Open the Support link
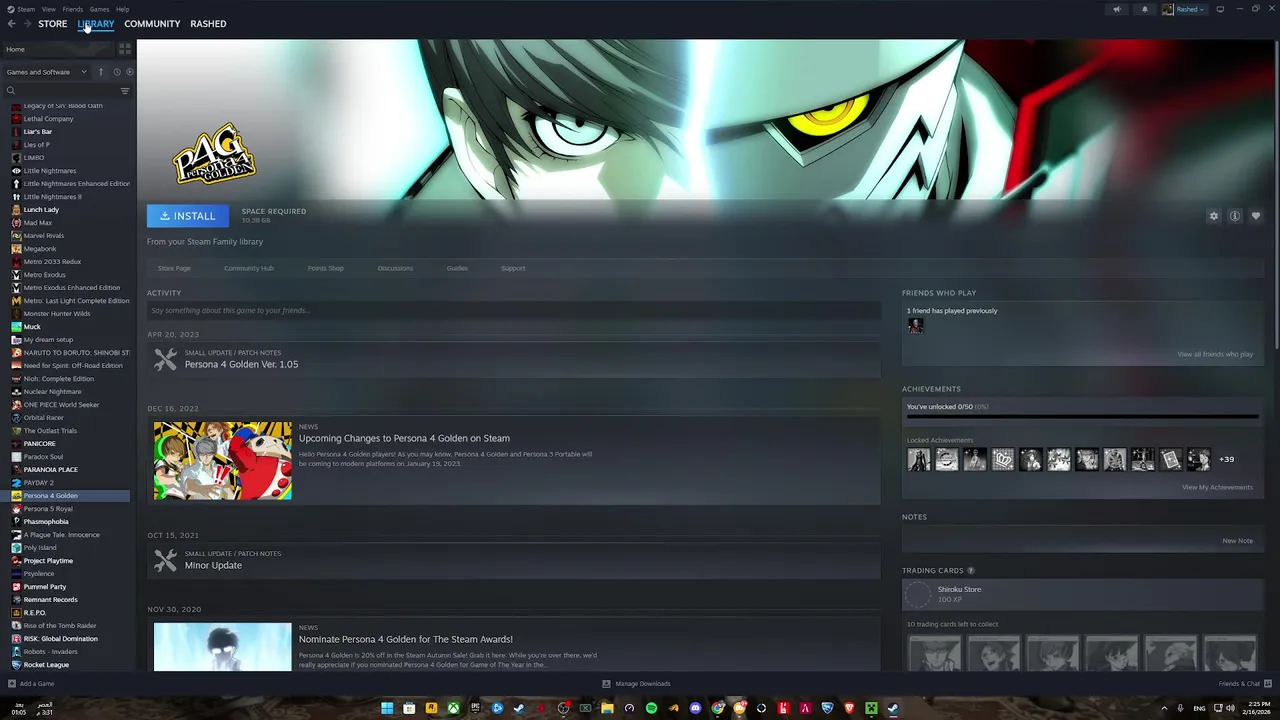1280x720 pixels. (x=513, y=268)
